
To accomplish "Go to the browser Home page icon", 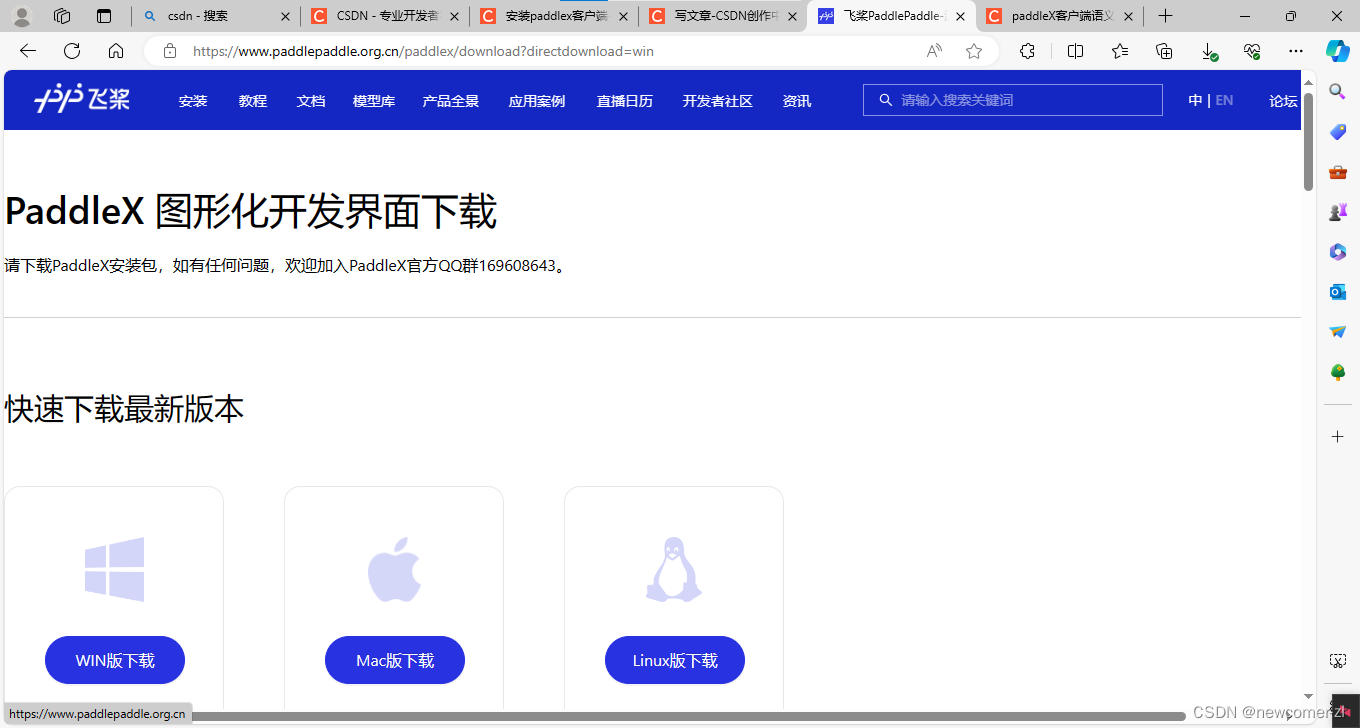I will (116, 51).
